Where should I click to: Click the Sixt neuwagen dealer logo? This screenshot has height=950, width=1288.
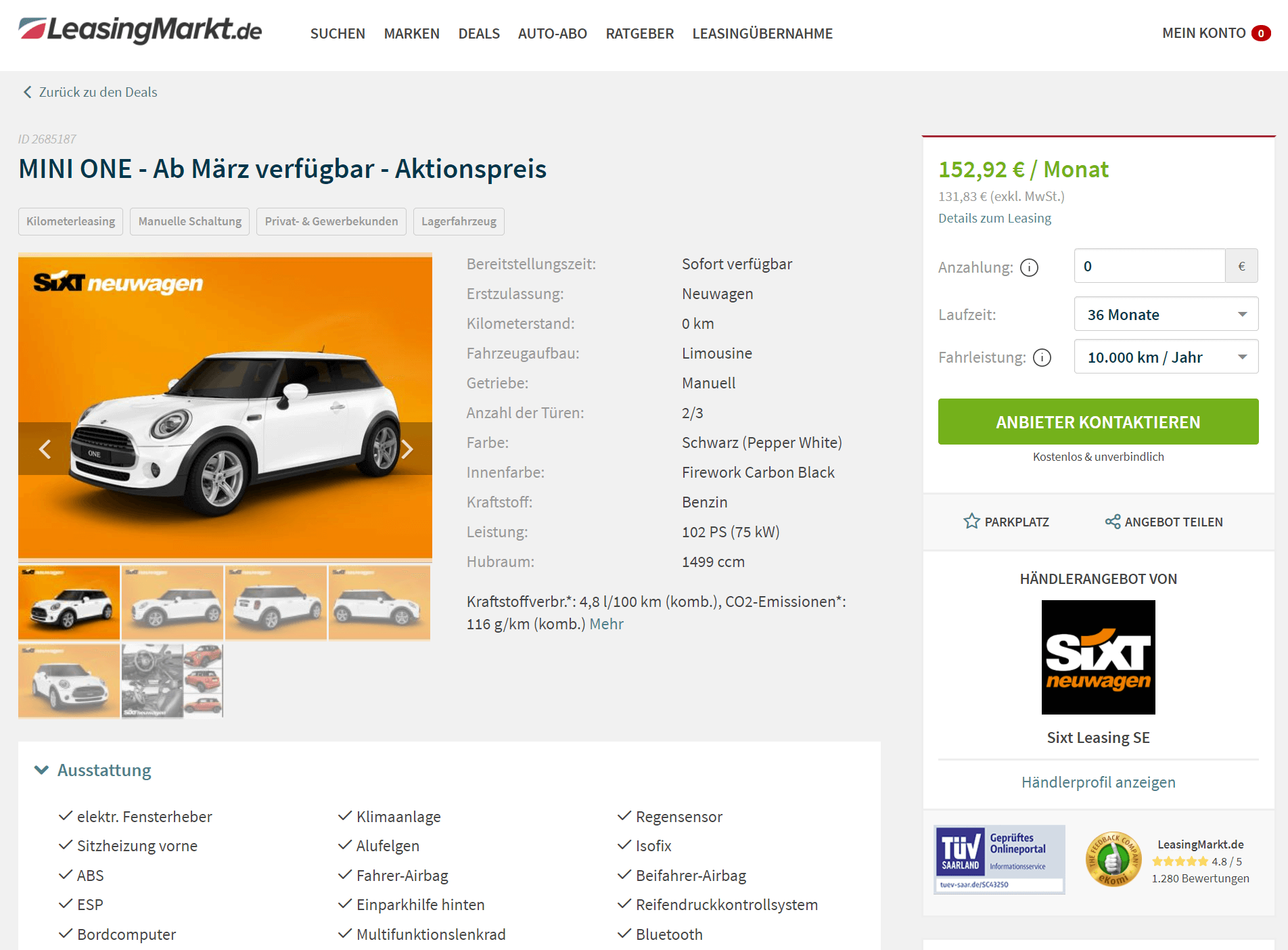[x=1098, y=657]
